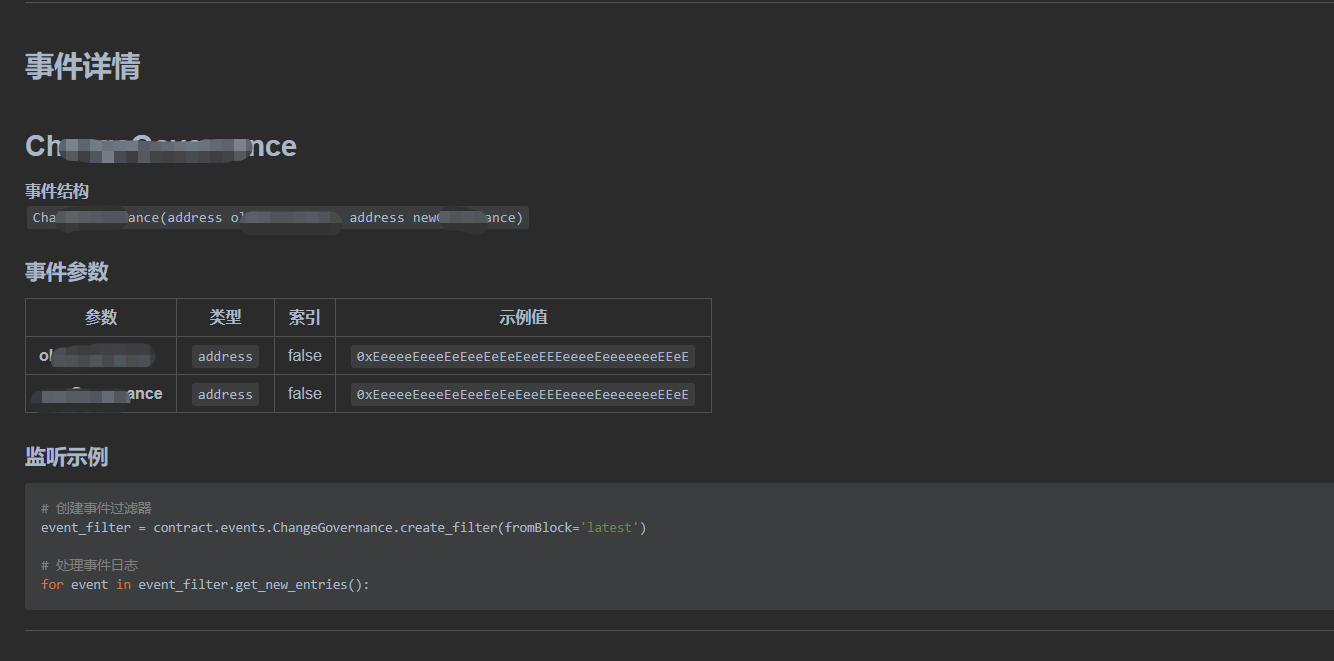Click the false value in the 'ance' row
Screen dimensions: 1334x661
(x=305, y=394)
